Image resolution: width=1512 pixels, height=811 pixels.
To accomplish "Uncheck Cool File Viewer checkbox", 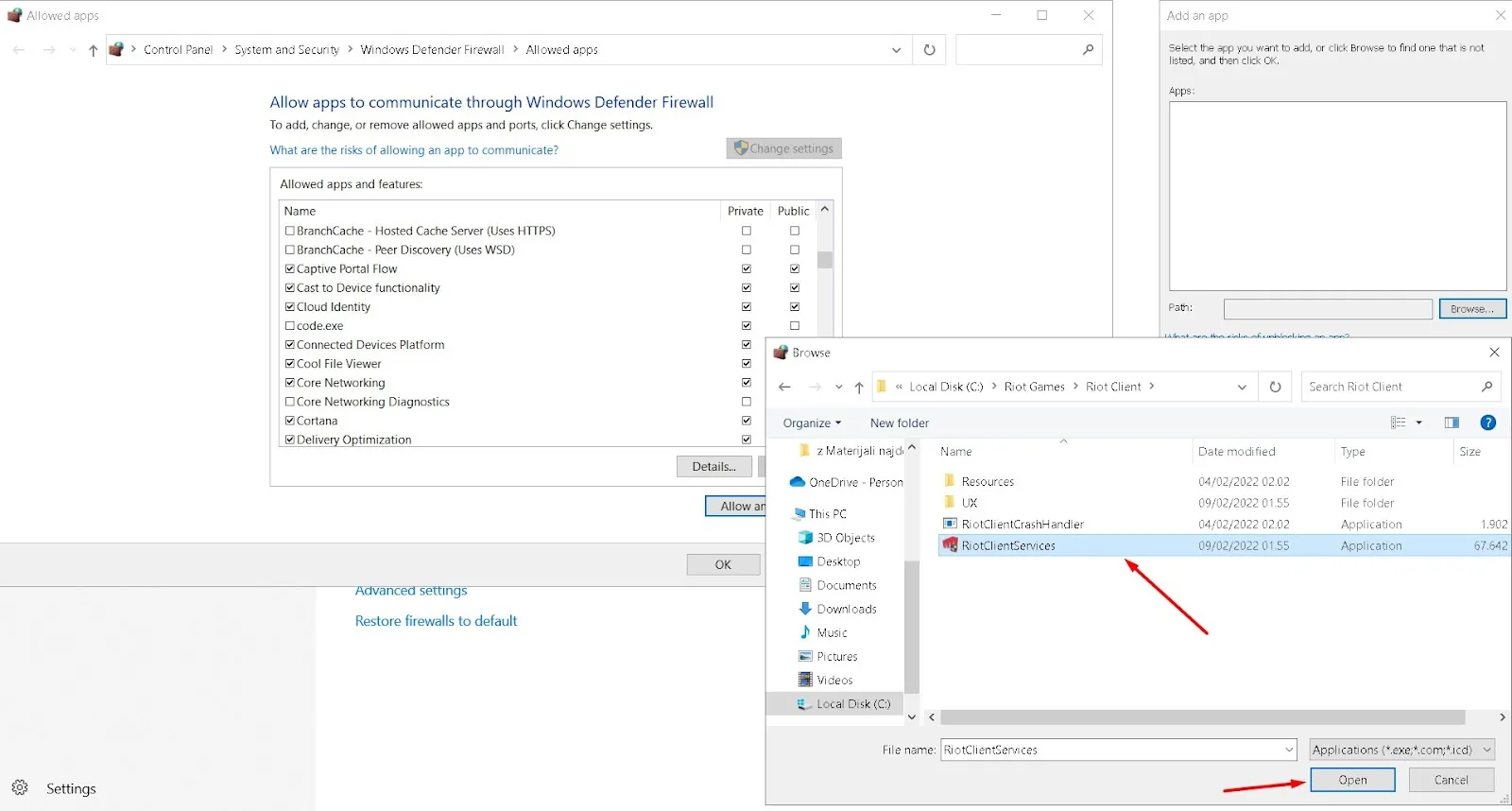I will [x=290, y=363].
